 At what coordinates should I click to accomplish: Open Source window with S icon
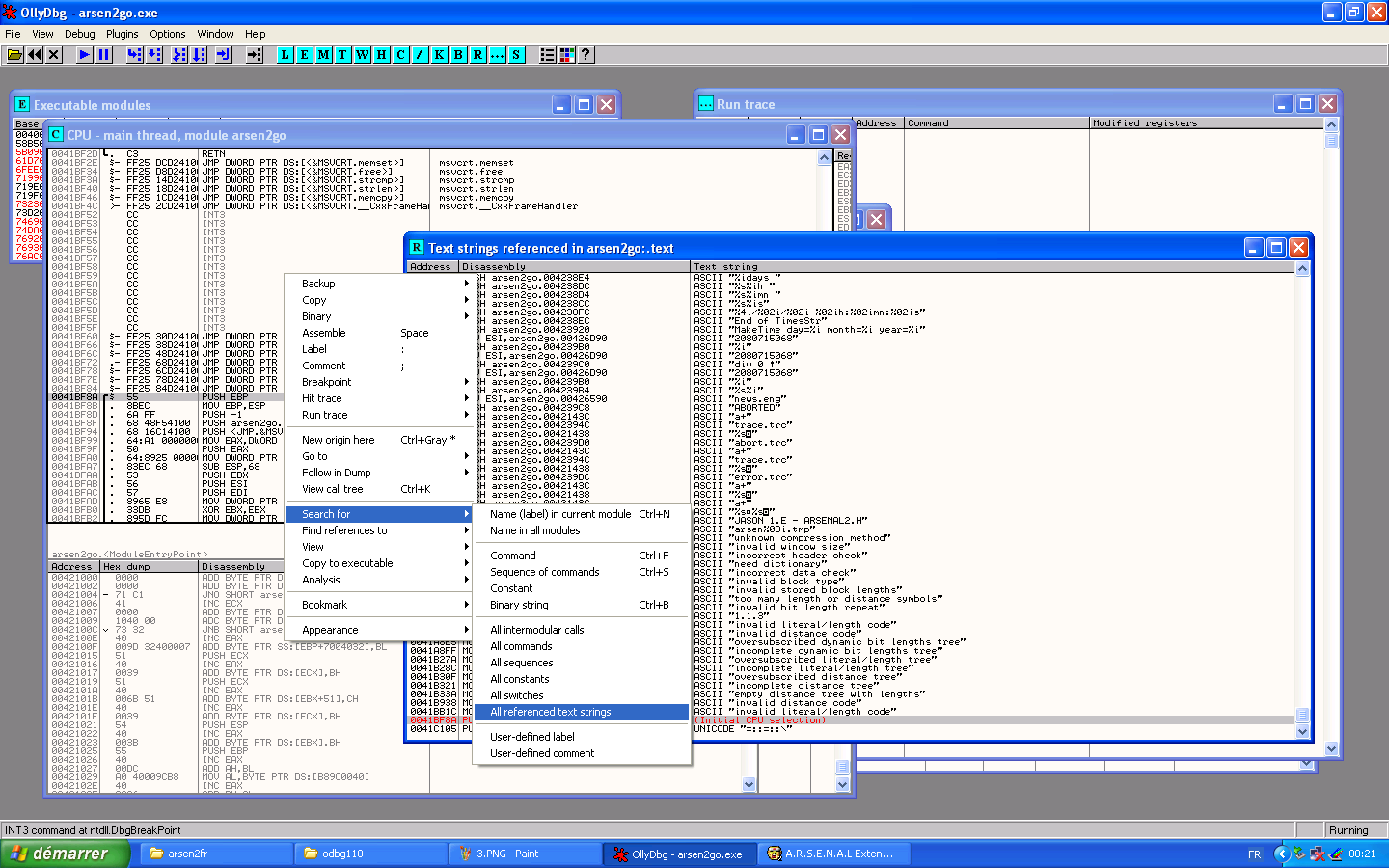click(x=517, y=55)
